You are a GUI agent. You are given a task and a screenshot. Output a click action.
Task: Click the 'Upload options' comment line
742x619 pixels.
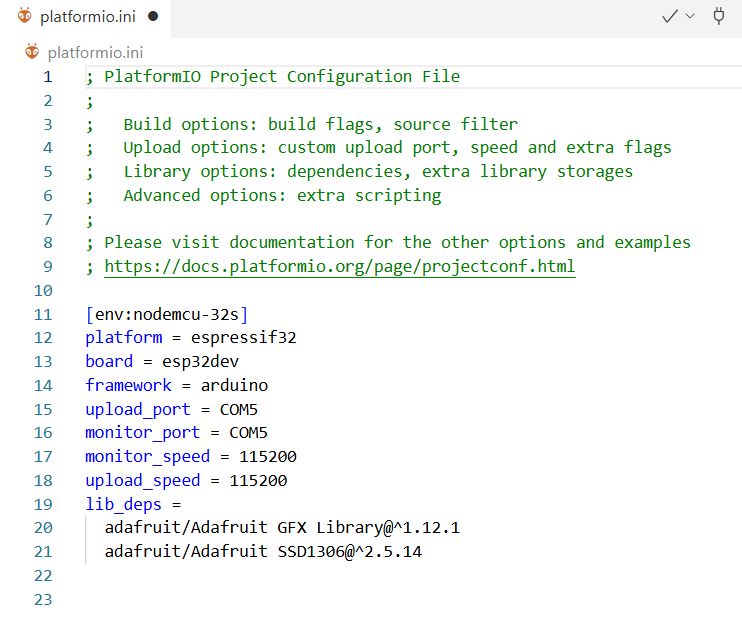pos(397,148)
